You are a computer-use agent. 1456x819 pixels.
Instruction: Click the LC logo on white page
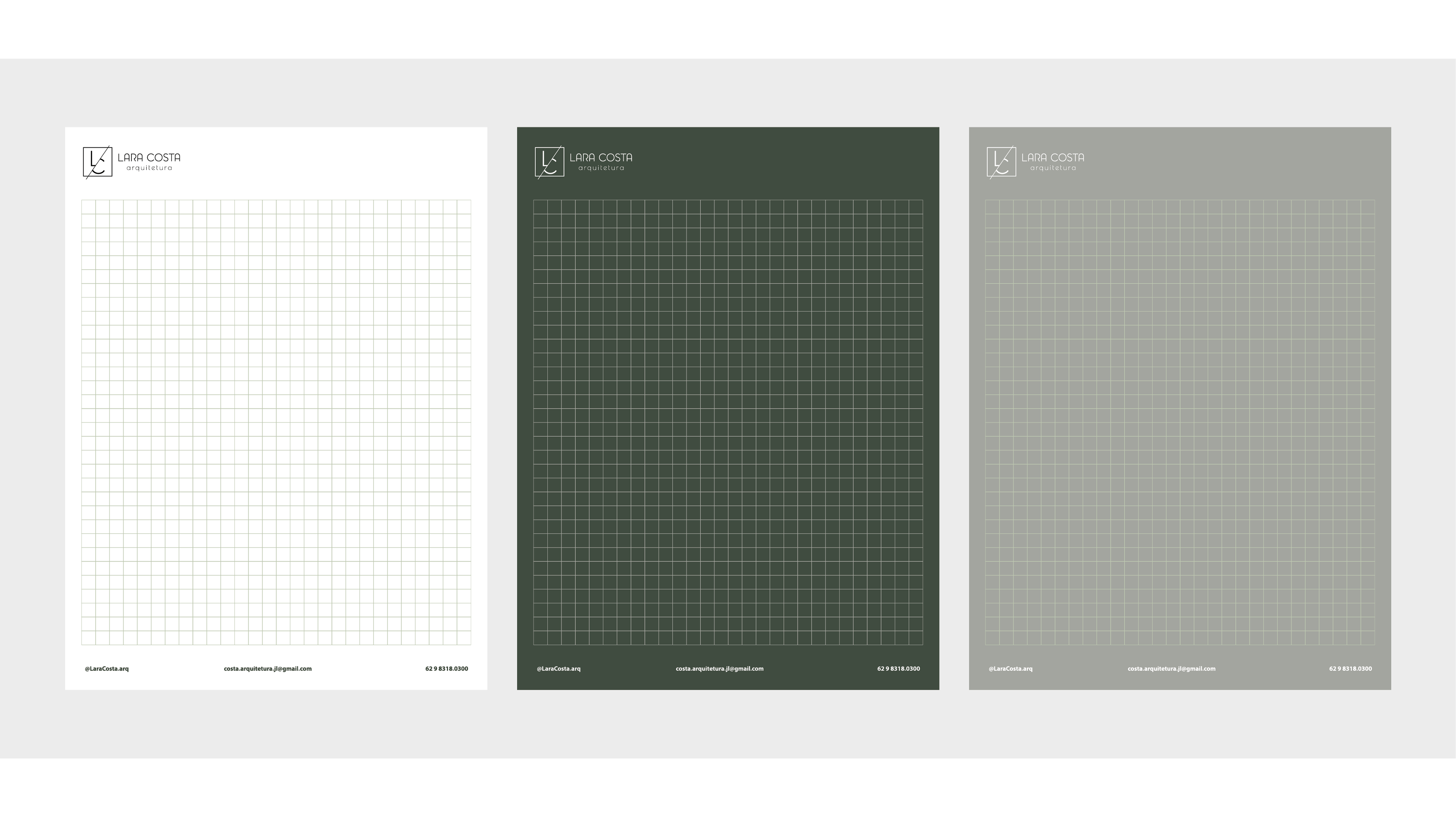(97, 162)
